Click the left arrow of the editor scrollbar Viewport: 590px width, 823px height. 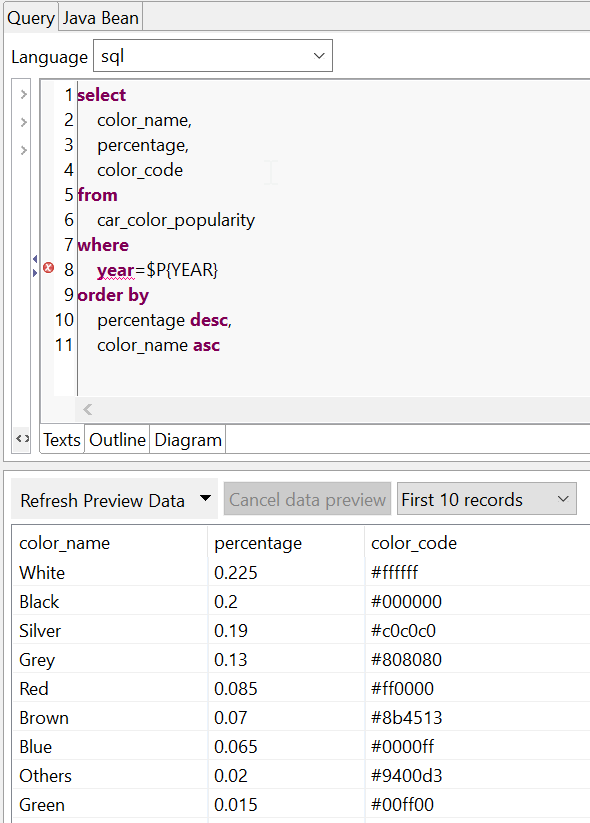click(x=87, y=409)
